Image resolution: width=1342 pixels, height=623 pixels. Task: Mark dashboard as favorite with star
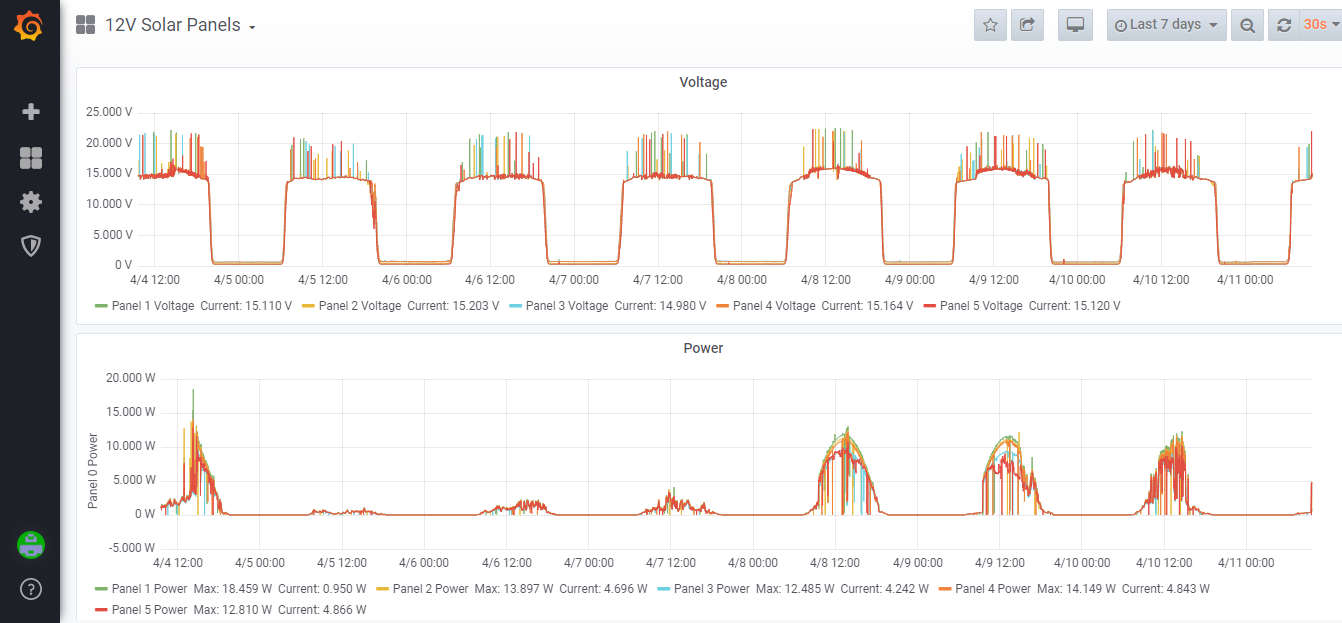[990, 25]
